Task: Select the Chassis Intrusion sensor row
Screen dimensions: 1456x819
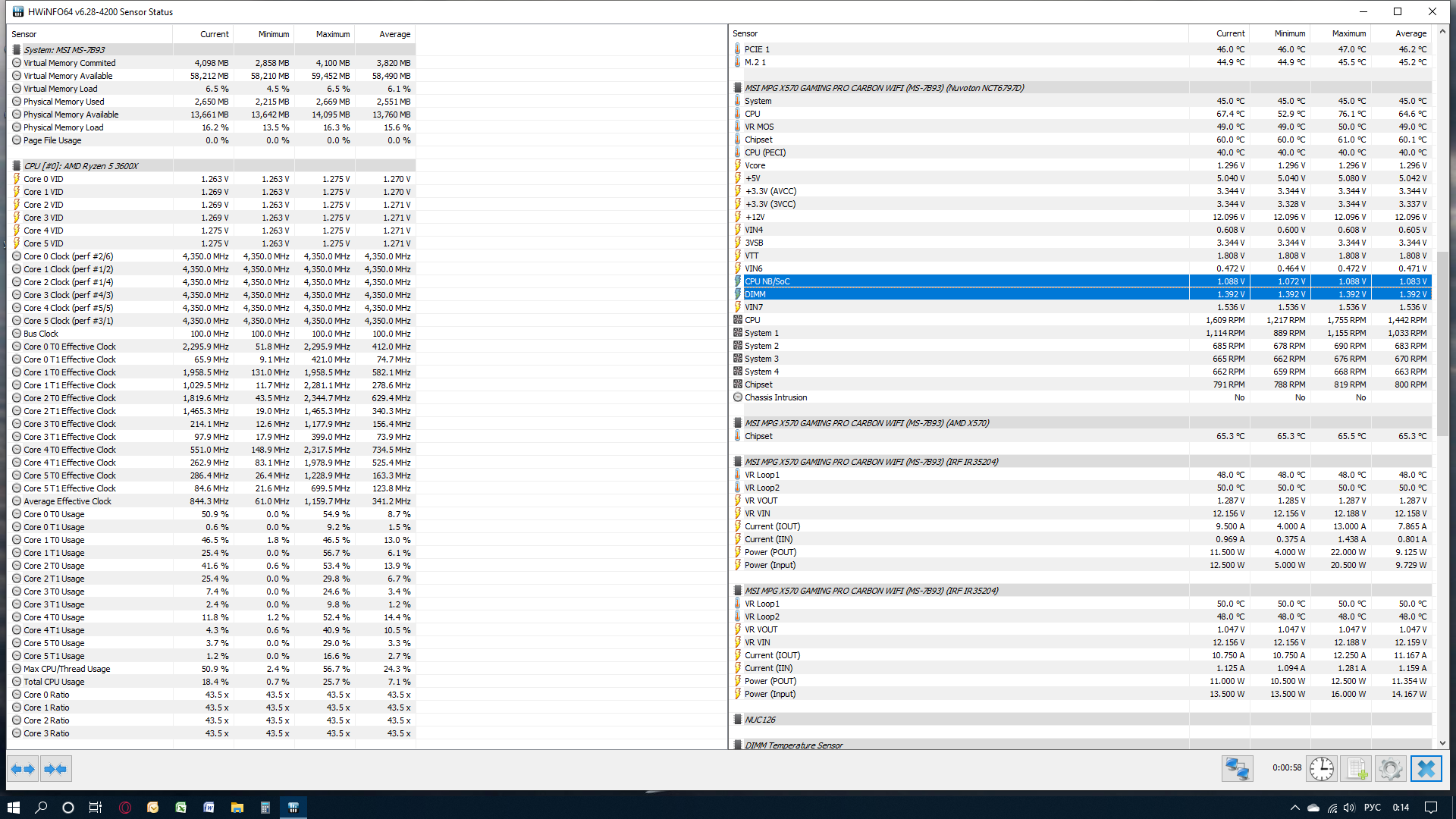Action: point(775,397)
